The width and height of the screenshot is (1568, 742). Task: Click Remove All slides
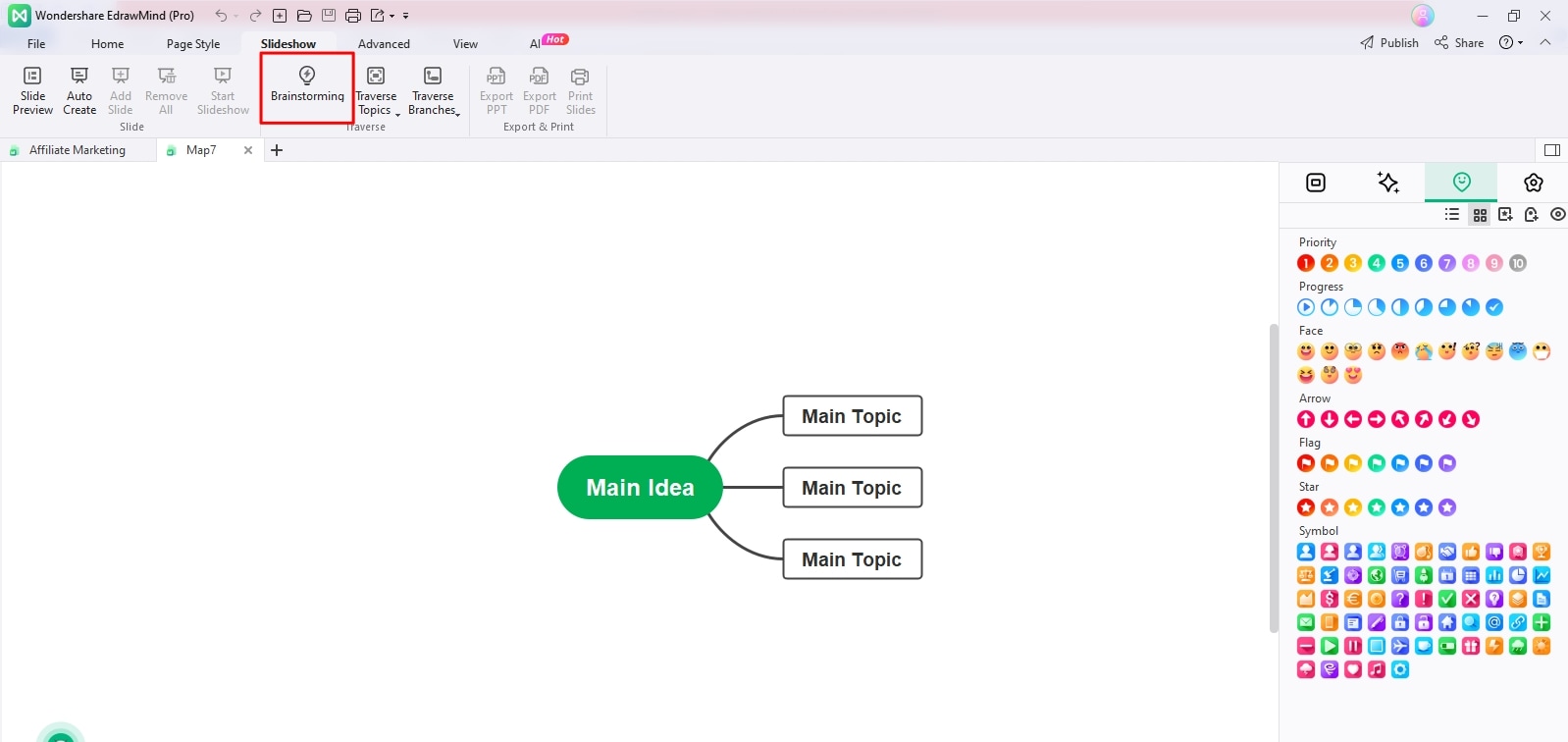166,90
